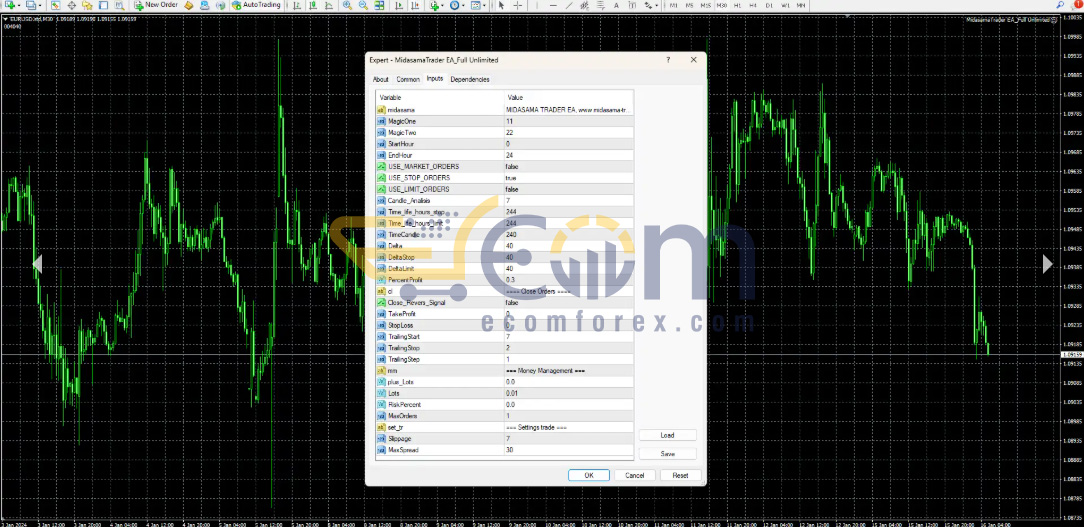Open the Indicators list icon
The height and width of the screenshot is (527, 1084).
pyautogui.click(x=434, y=5)
